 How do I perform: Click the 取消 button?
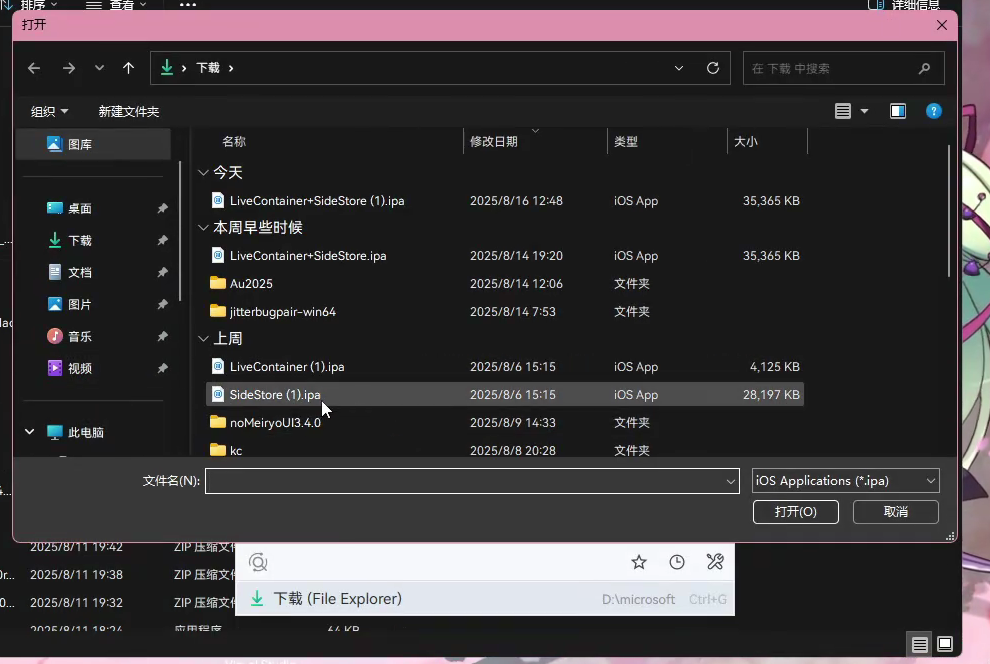pyautogui.click(x=895, y=512)
